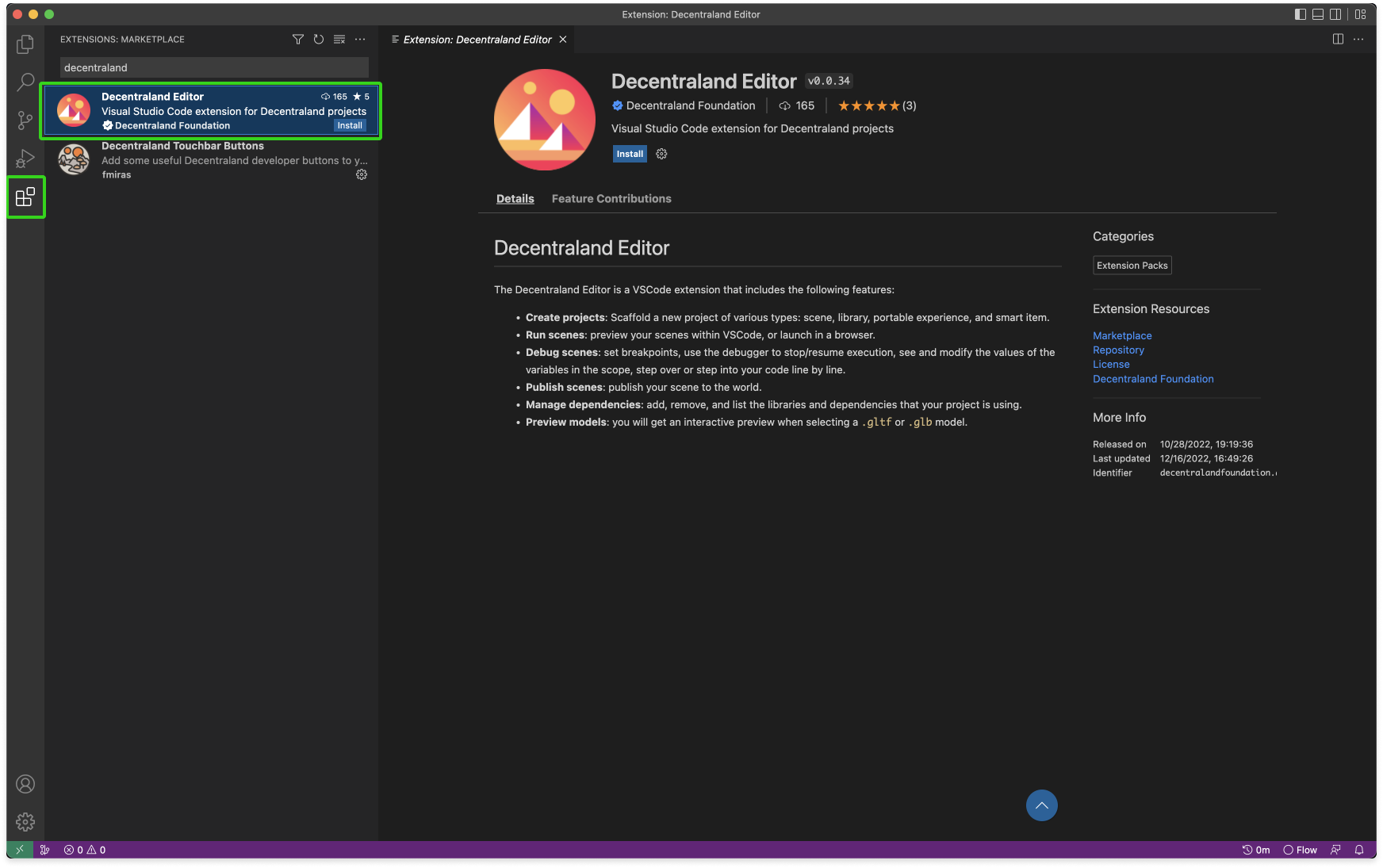This screenshot has width=1383, height=868.
Task: Open the Explorer view in activity bar
Action: tap(25, 44)
